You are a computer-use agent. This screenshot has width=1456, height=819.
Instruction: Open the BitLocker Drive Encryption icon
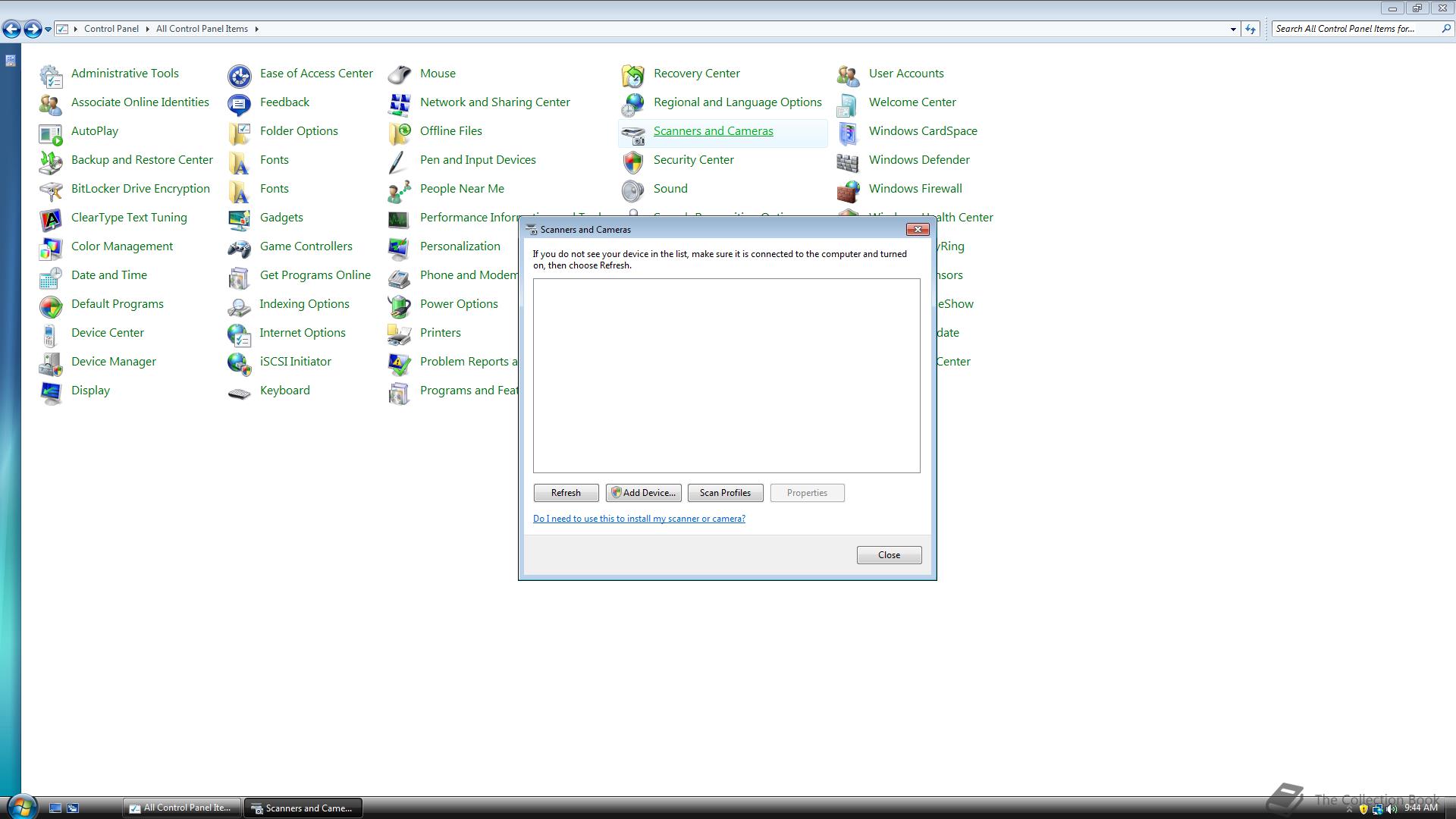click(x=51, y=190)
